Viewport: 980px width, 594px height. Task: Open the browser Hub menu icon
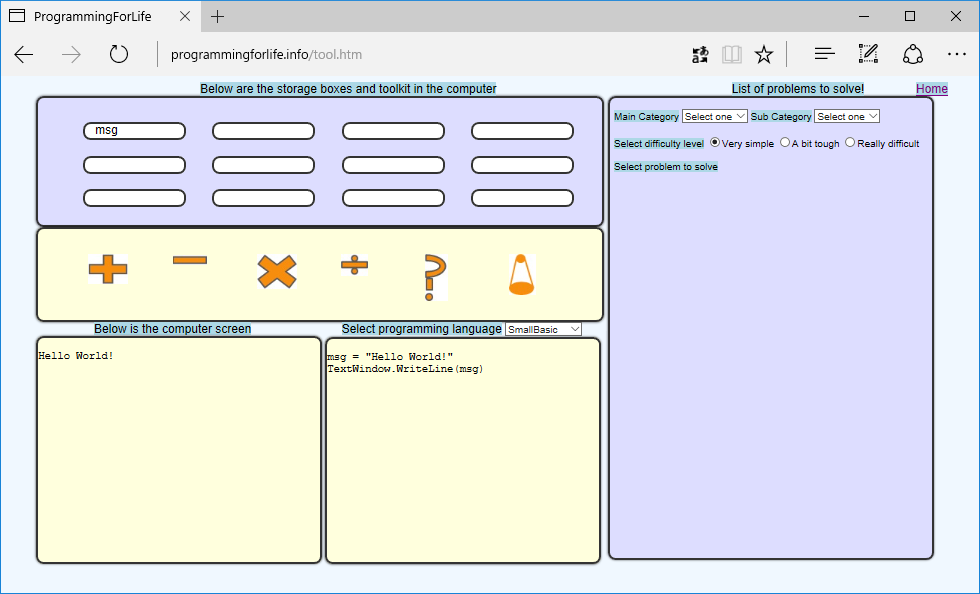click(824, 54)
